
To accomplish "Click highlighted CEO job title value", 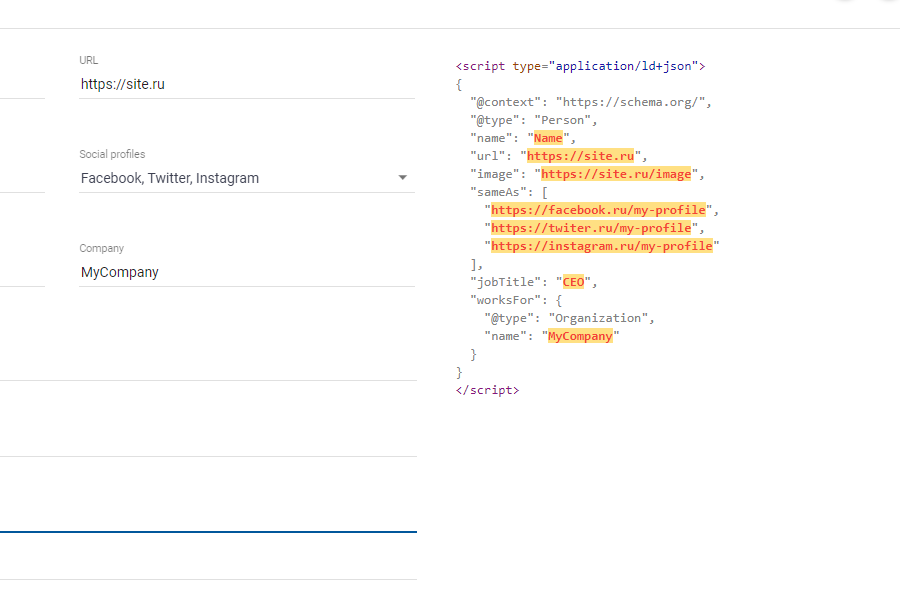I will coord(573,282).
